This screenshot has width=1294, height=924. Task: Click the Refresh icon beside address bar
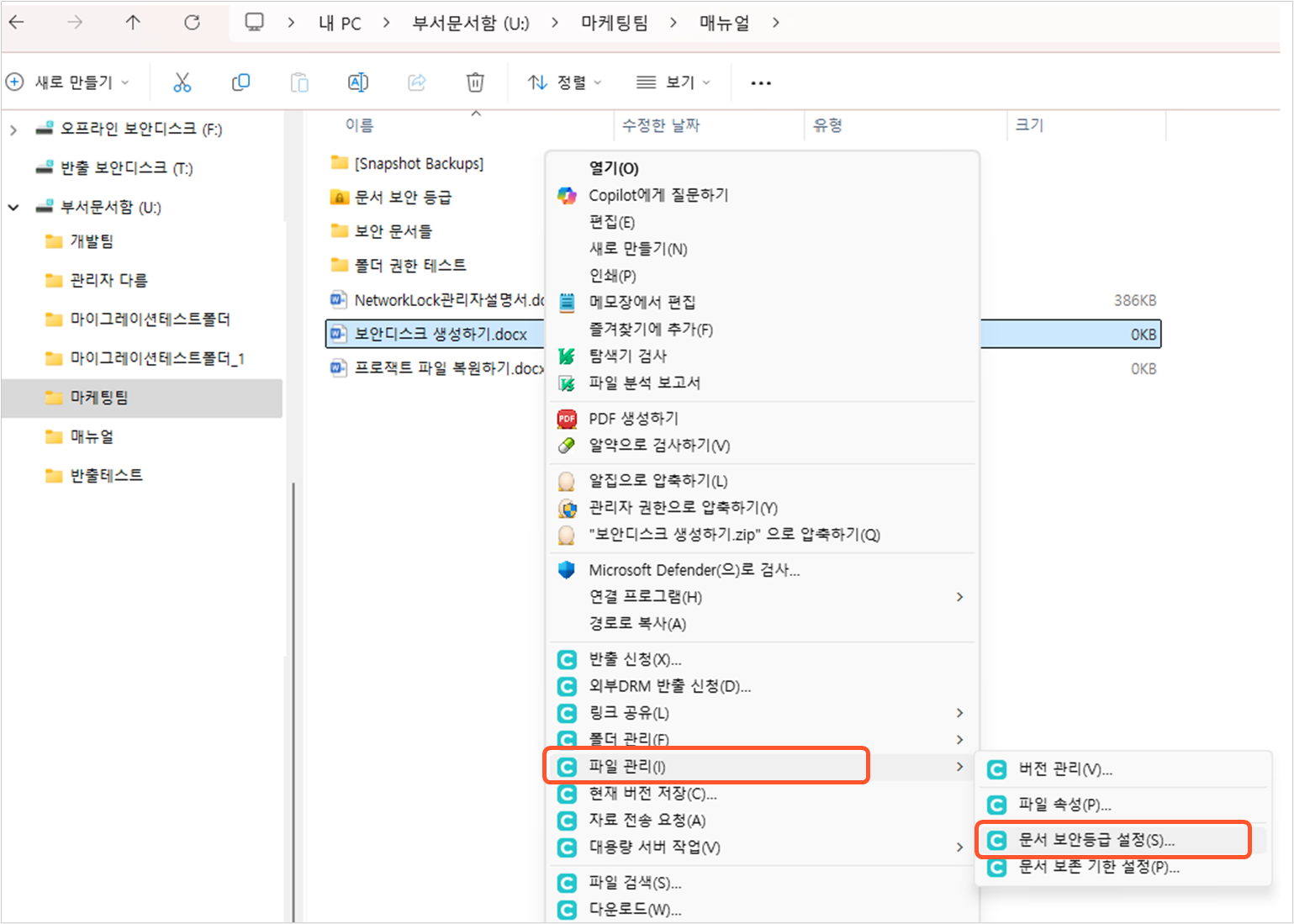[x=192, y=23]
